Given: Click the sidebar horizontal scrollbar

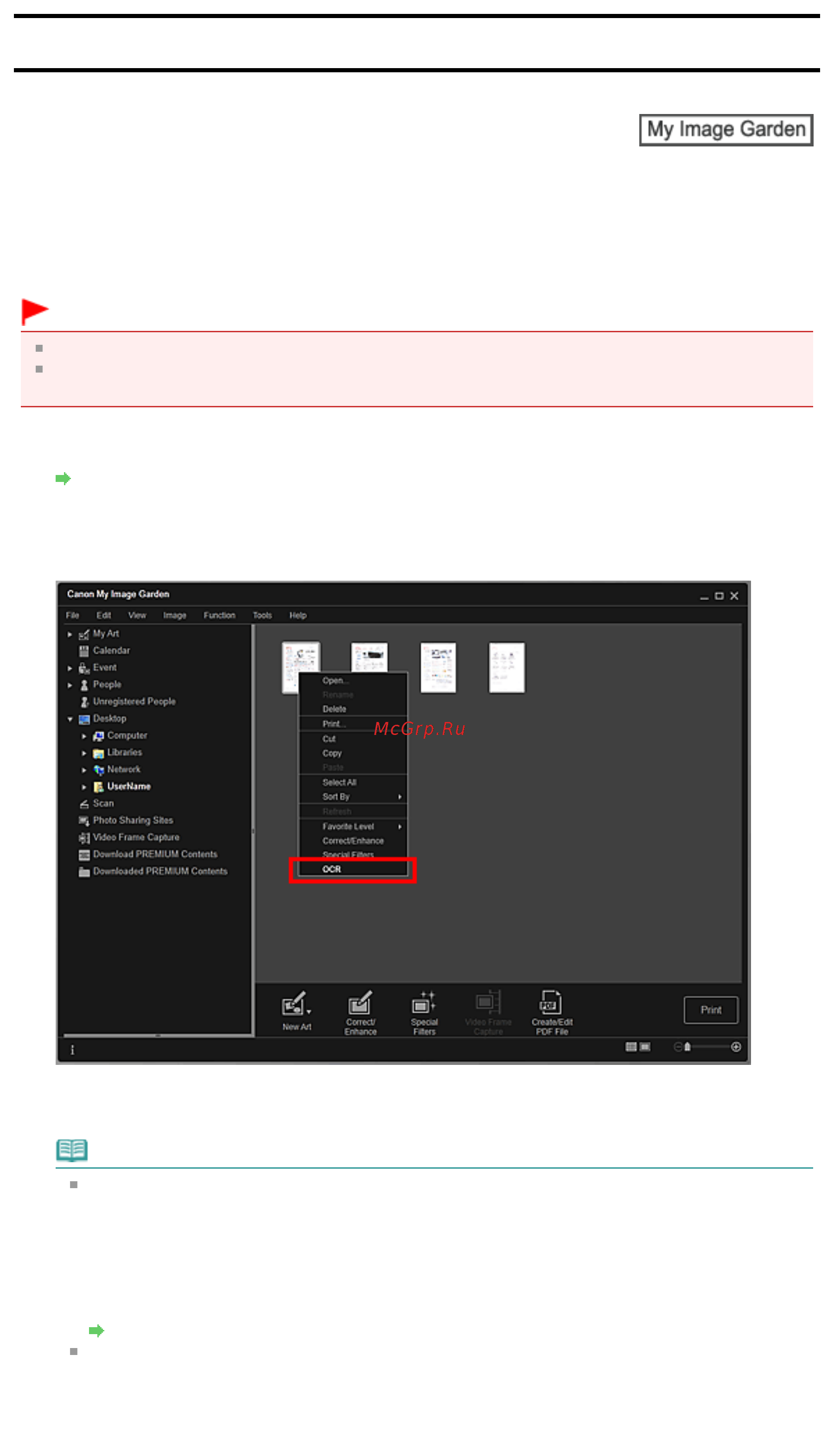Looking at the screenshot, I should point(158,1035).
